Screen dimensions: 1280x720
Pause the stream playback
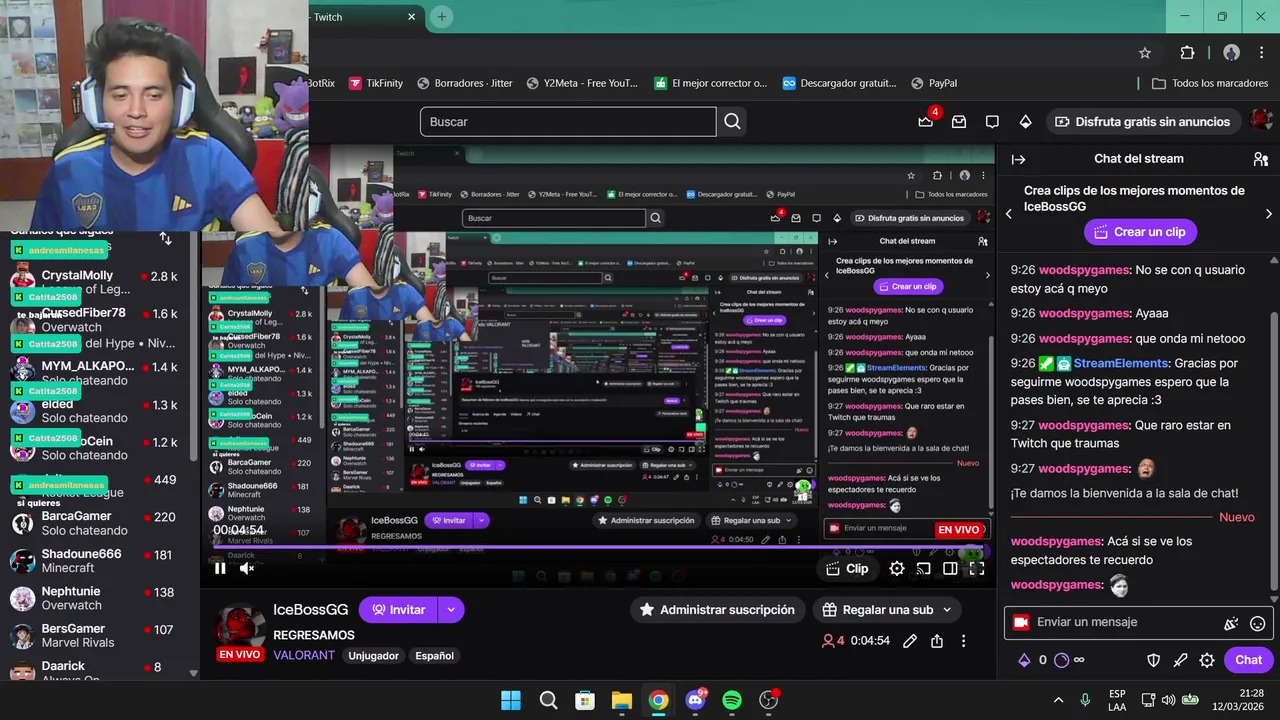[x=220, y=568]
